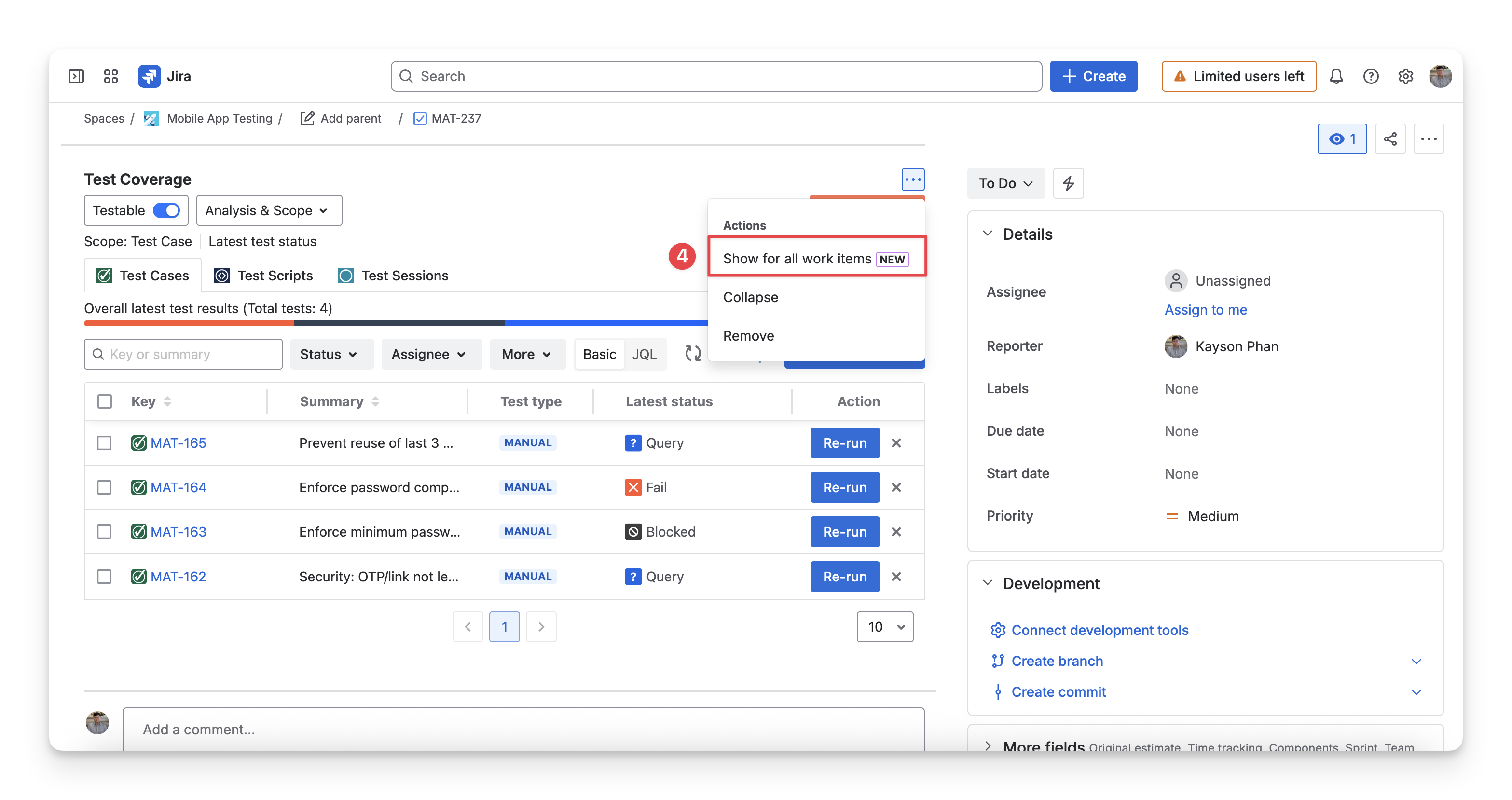
Task: Open the Analysis & Scope dropdown
Action: 269,210
